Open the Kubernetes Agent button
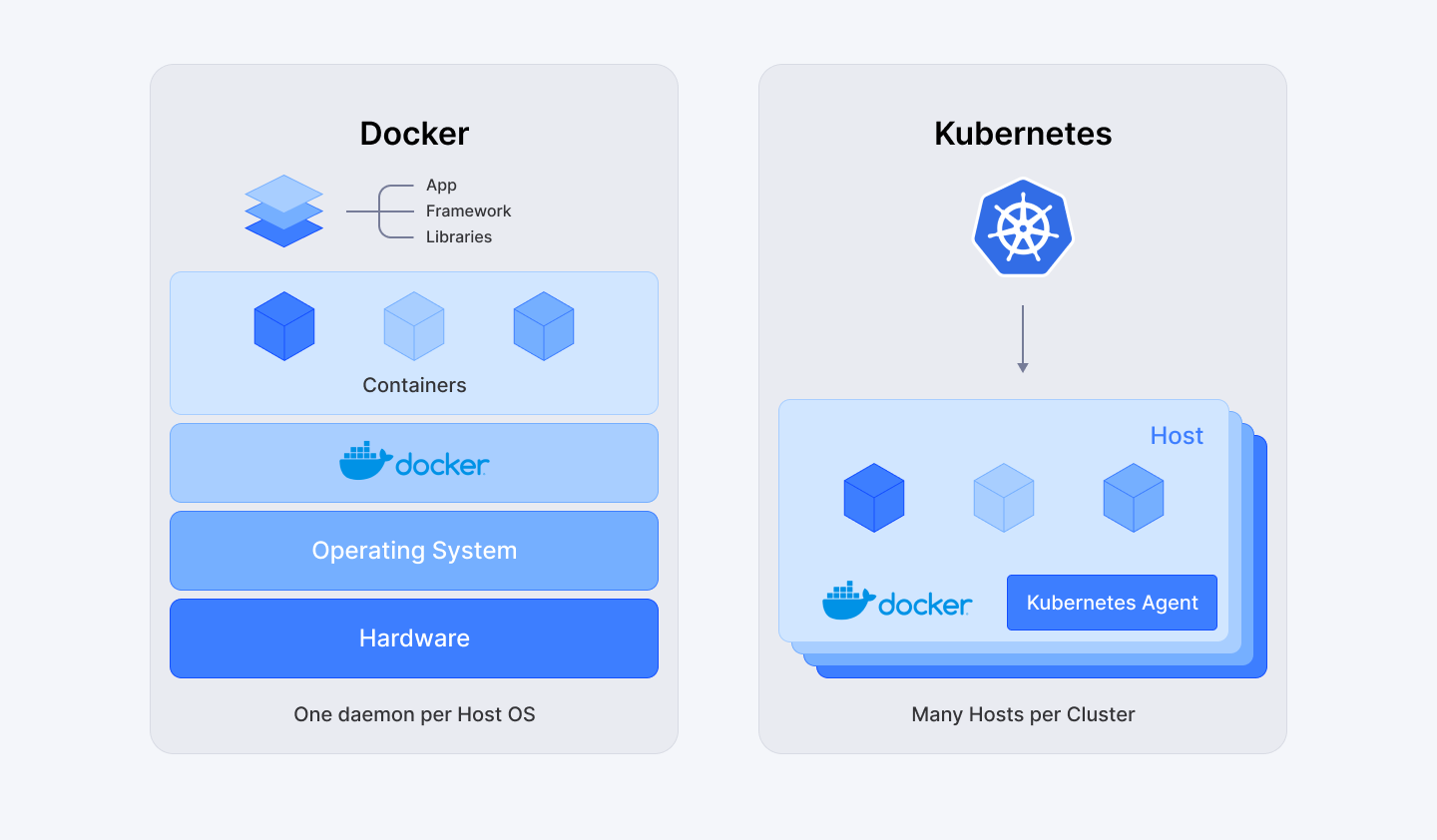This screenshot has height=840, width=1437. point(1111,602)
